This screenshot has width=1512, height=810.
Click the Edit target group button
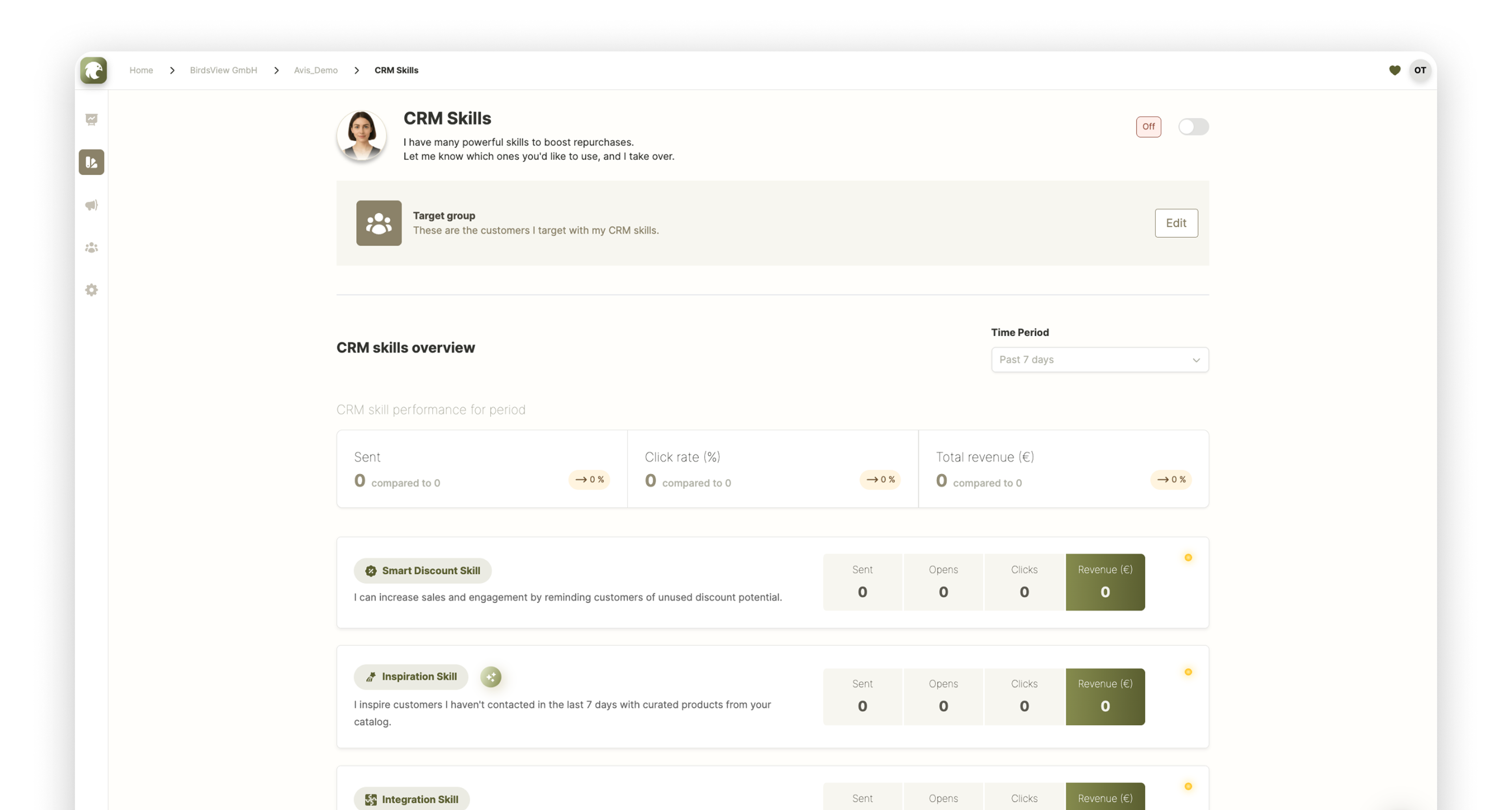(x=1176, y=223)
